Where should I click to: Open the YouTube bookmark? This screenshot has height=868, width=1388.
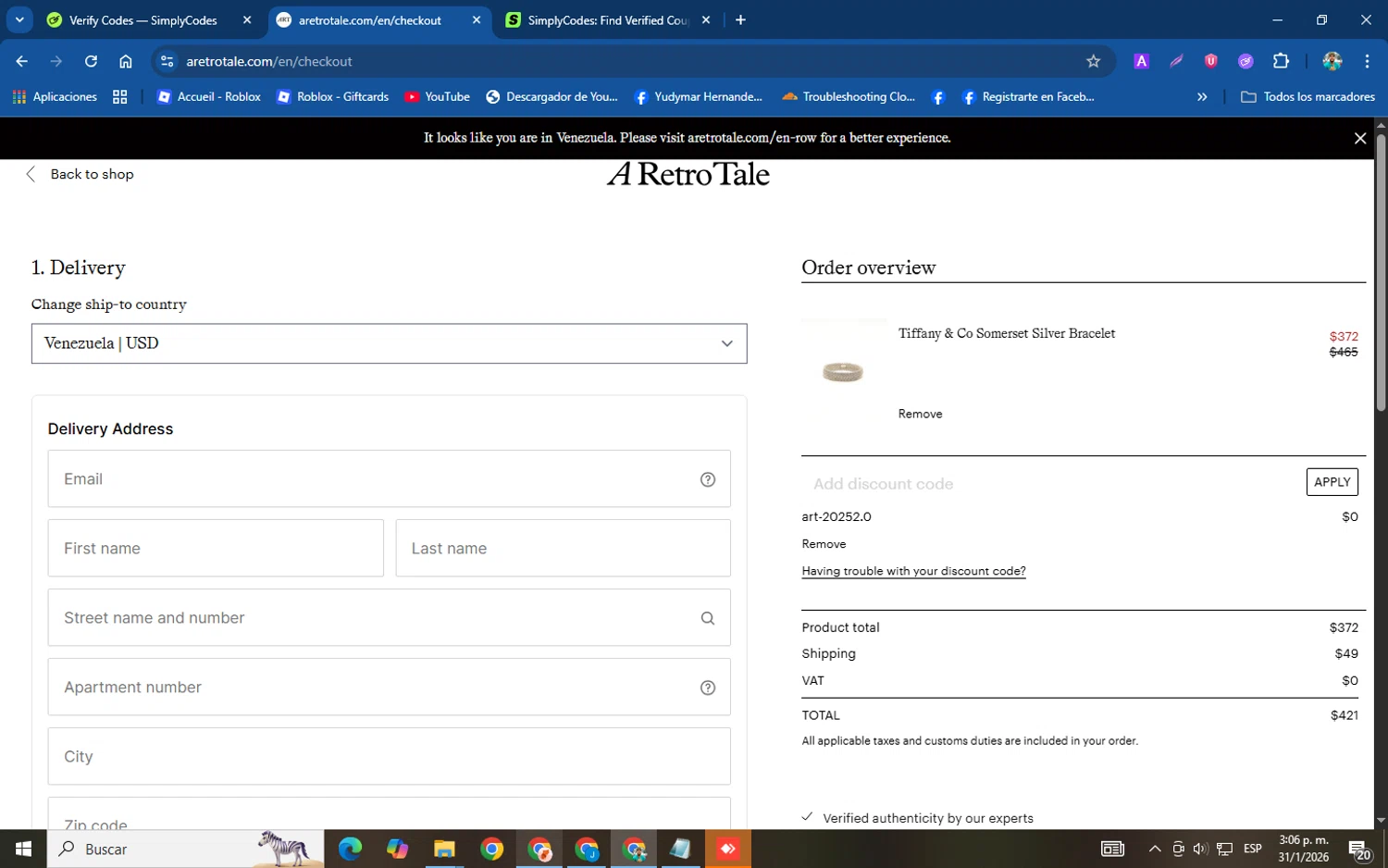tap(438, 96)
